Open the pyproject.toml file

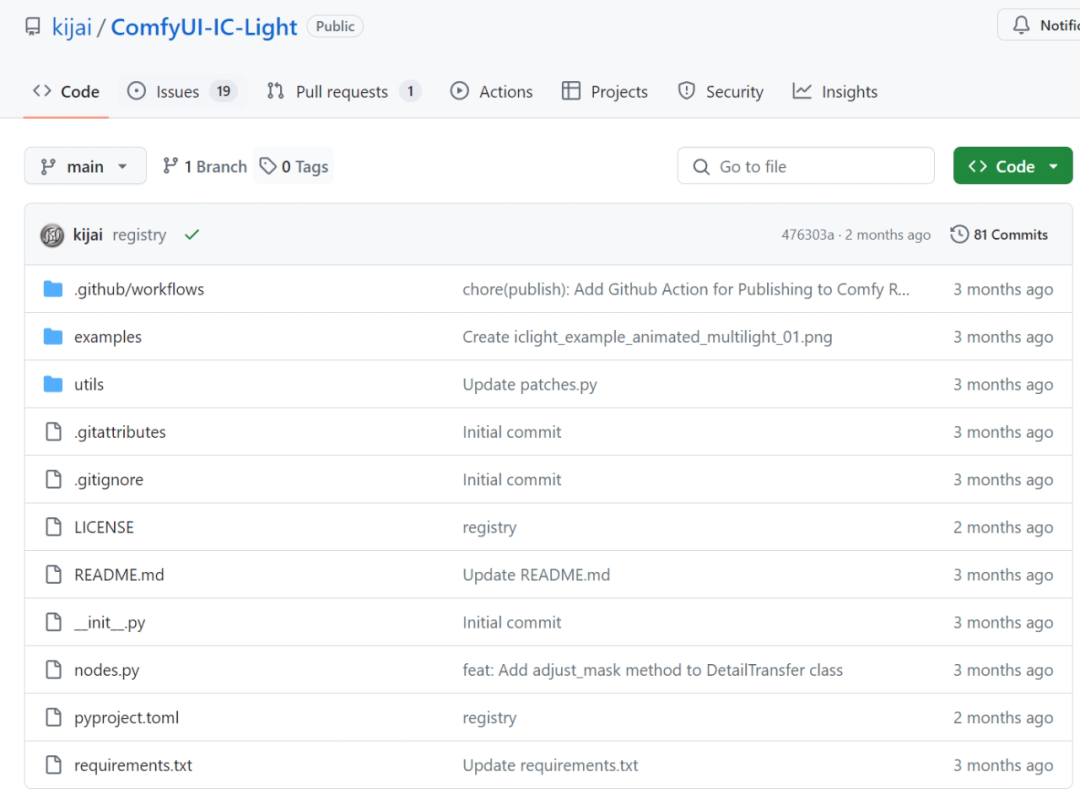pyautogui.click(x=127, y=718)
